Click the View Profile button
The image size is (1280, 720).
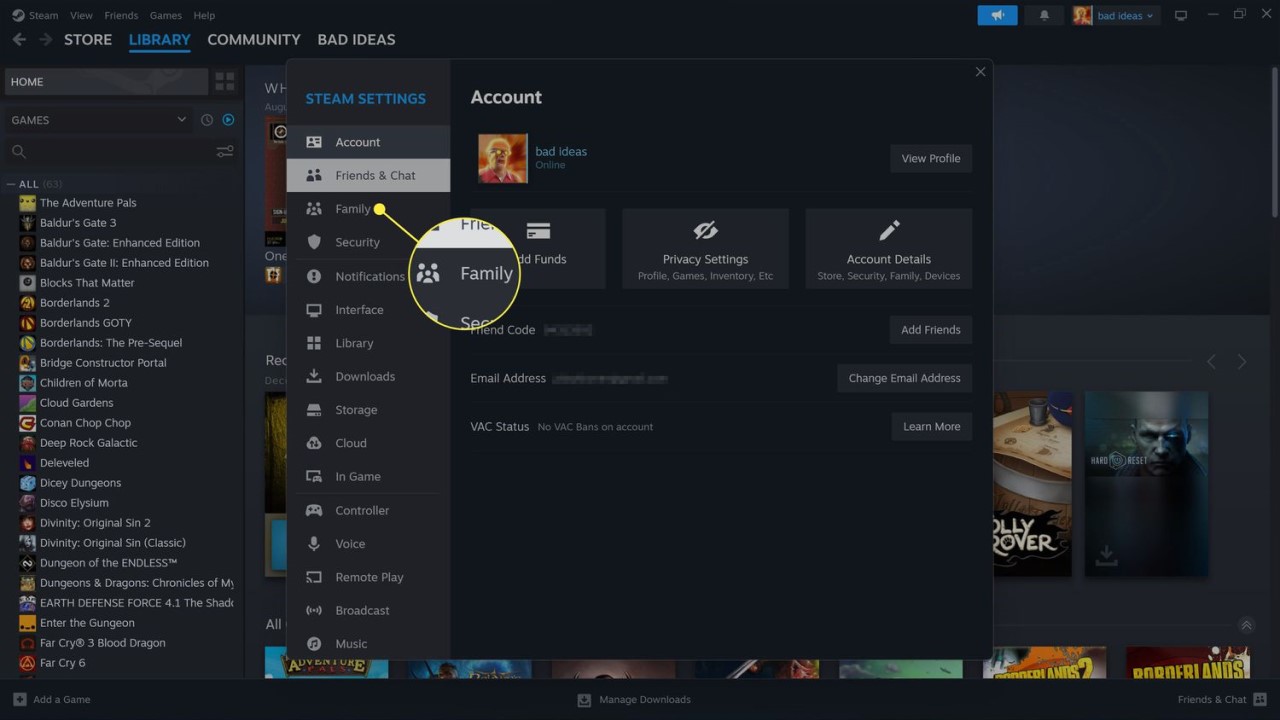click(x=930, y=158)
